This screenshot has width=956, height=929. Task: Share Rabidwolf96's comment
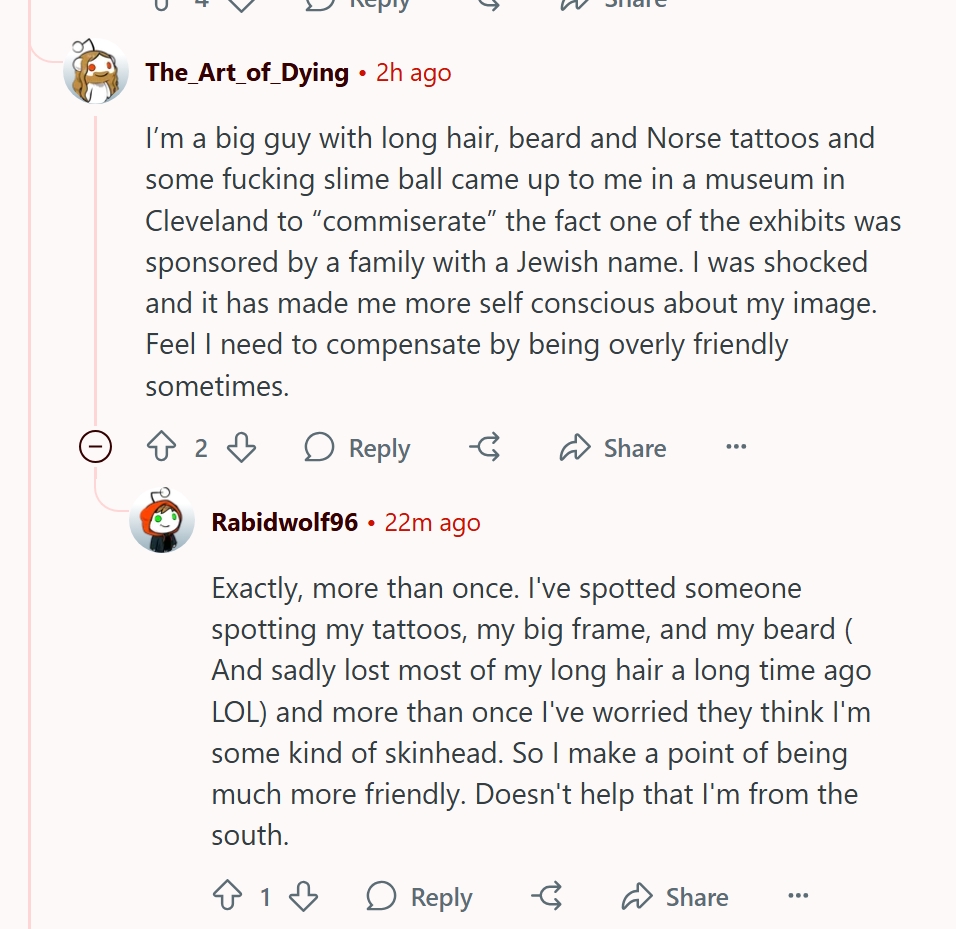pyautogui.click(x=676, y=897)
